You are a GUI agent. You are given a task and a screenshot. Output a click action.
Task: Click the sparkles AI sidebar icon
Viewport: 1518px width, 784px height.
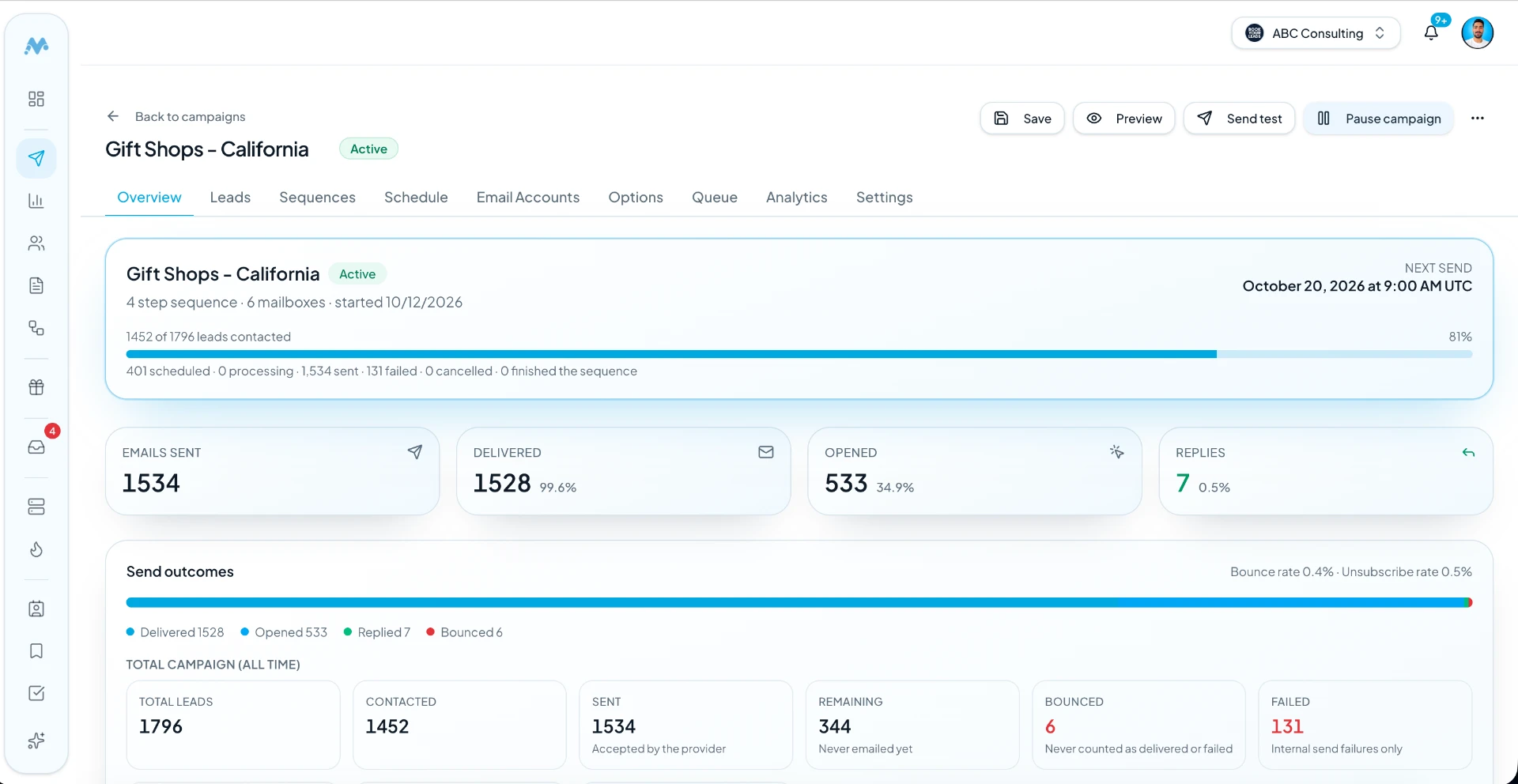(36, 741)
